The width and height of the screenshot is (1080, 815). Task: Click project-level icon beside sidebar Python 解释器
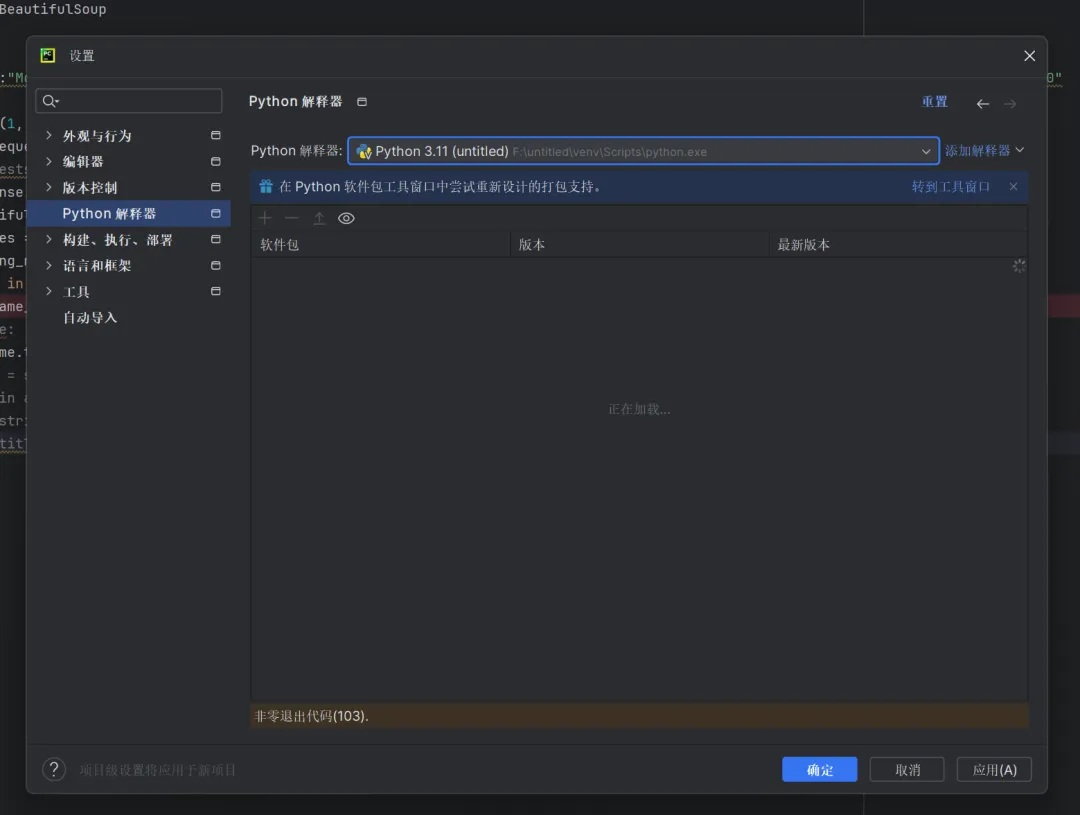(216, 214)
